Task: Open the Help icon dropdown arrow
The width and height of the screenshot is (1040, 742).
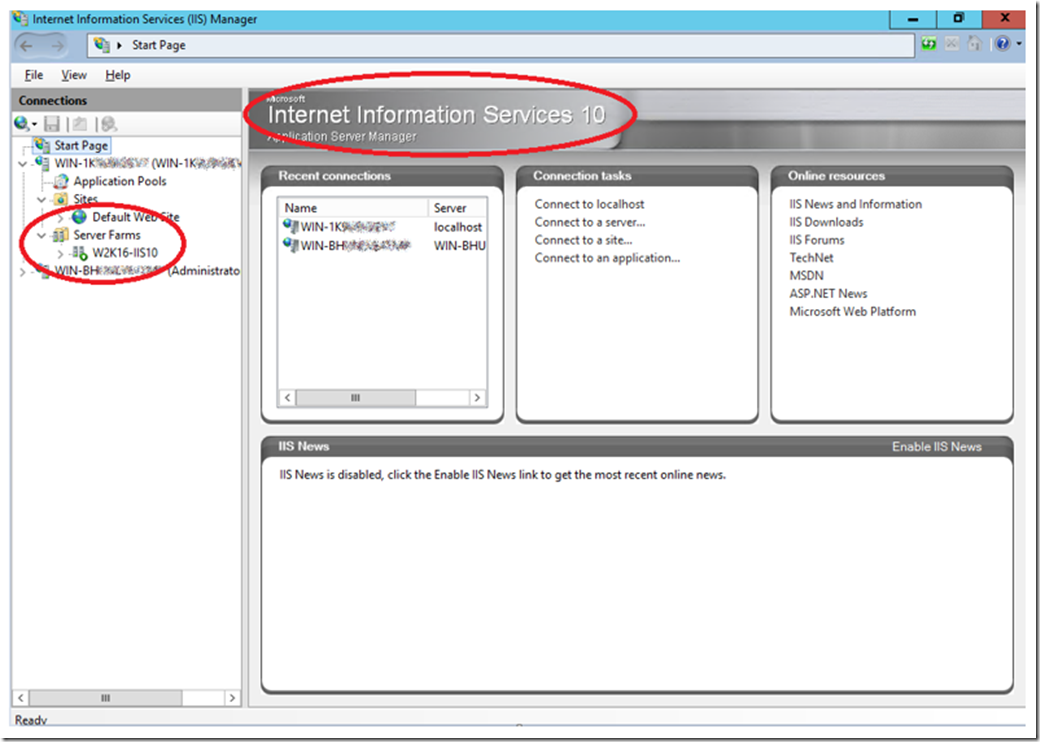Action: tap(1019, 44)
